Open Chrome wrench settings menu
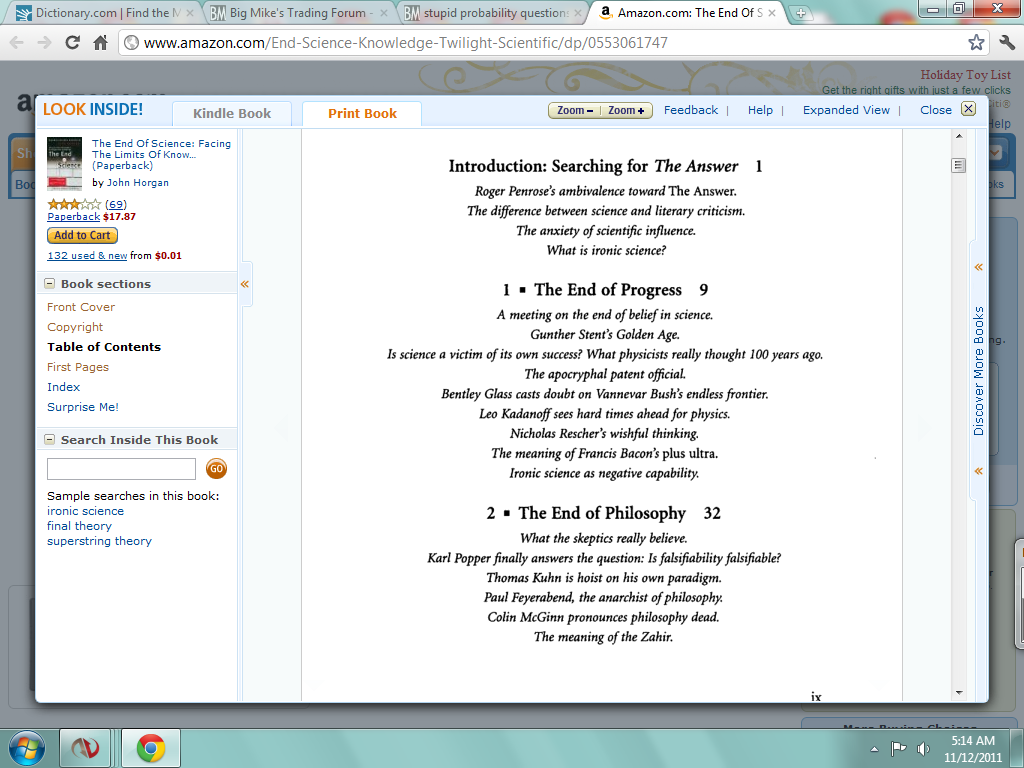 point(1007,43)
